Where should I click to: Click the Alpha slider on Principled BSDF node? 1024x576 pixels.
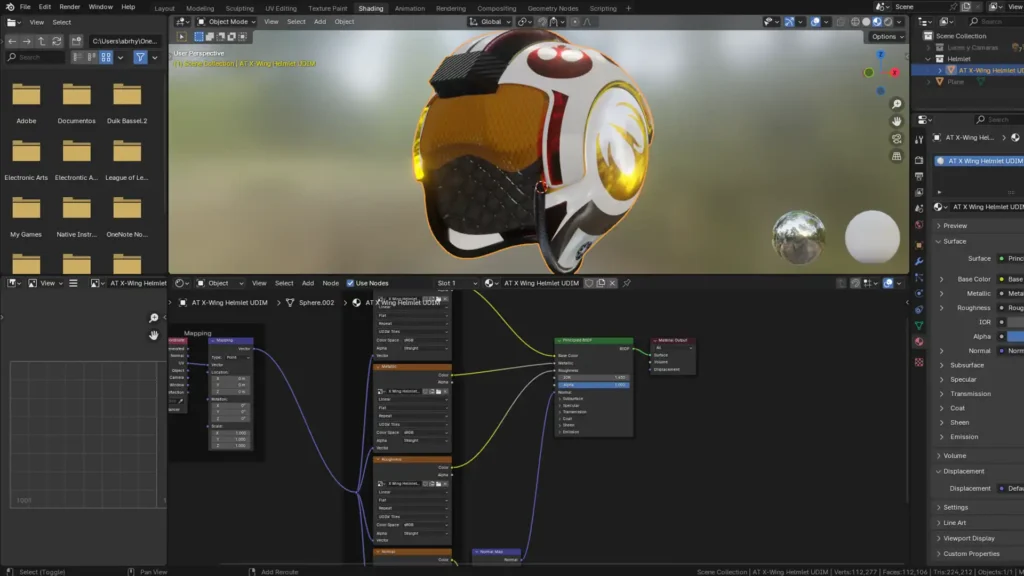pos(594,384)
